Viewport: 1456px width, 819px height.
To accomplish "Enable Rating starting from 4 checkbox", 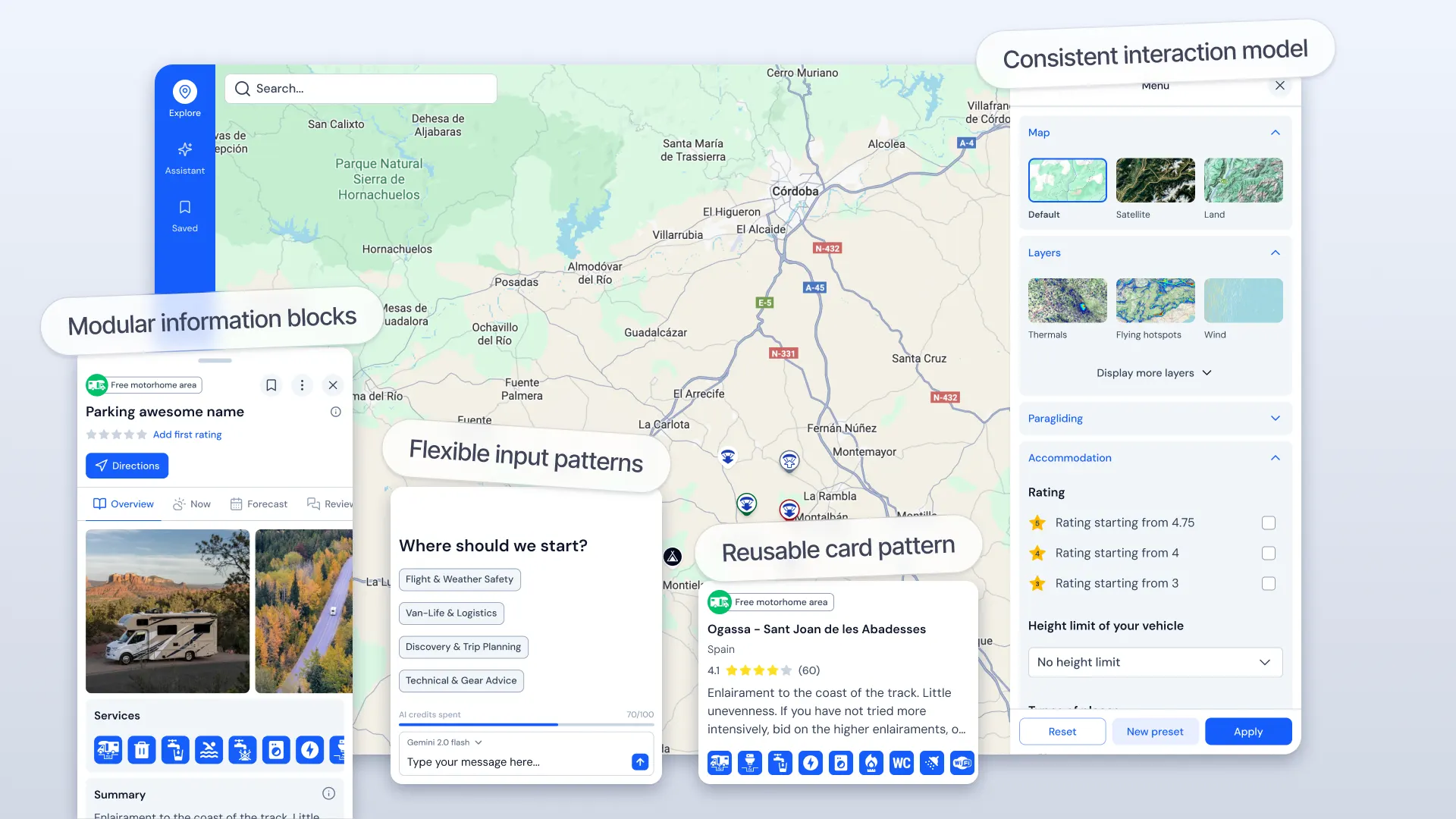I will pyautogui.click(x=1269, y=554).
